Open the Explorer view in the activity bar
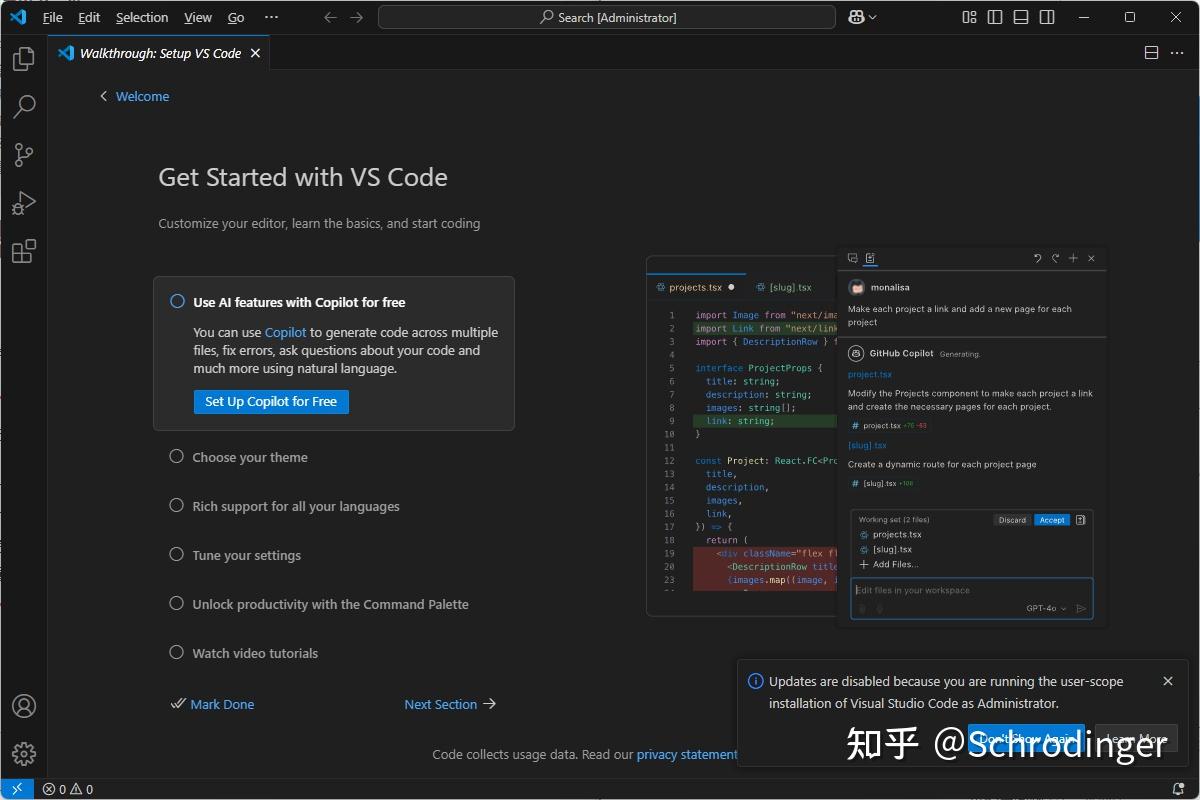 (x=23, y=58)
